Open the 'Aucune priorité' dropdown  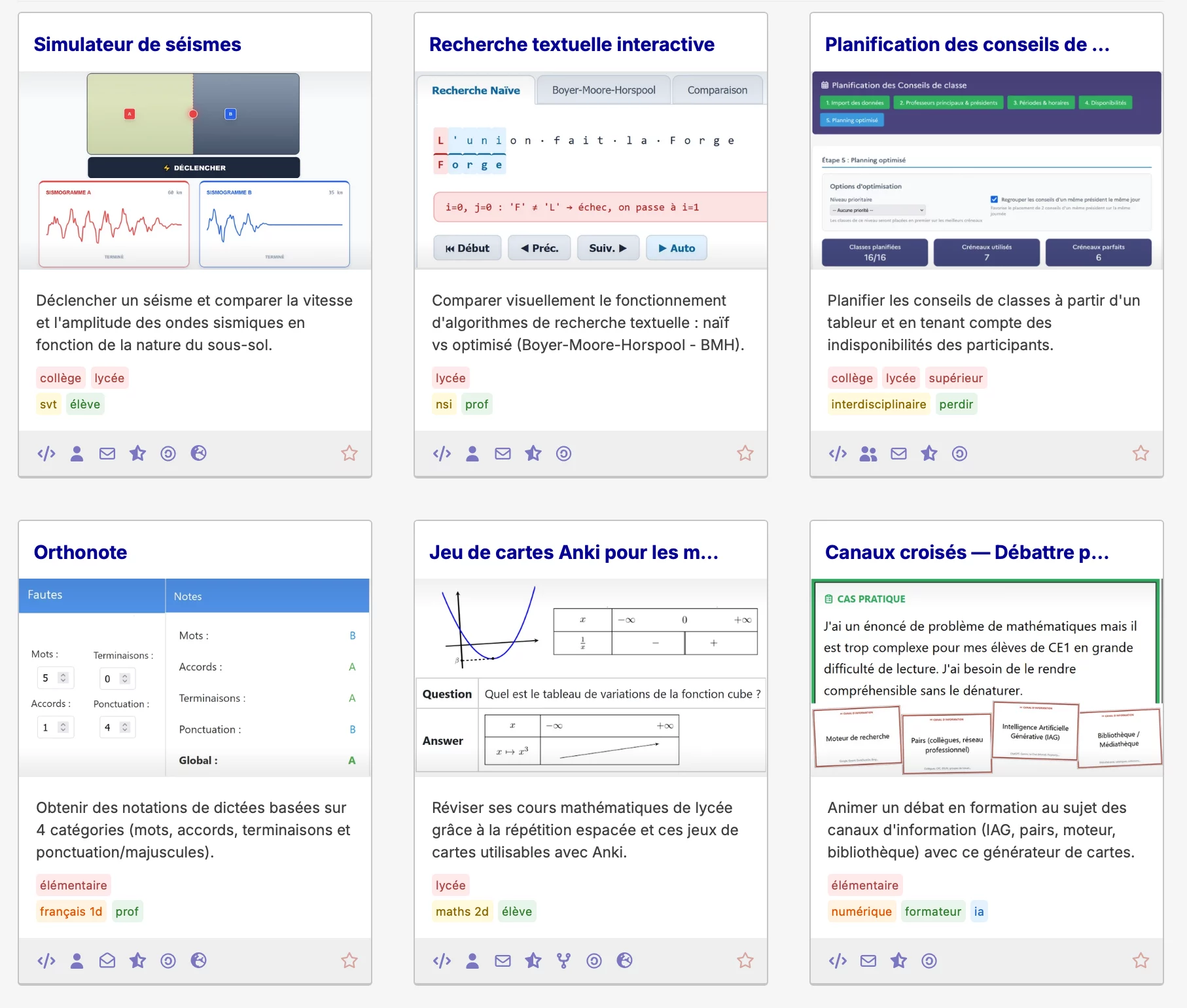click(x=877, y=210)
